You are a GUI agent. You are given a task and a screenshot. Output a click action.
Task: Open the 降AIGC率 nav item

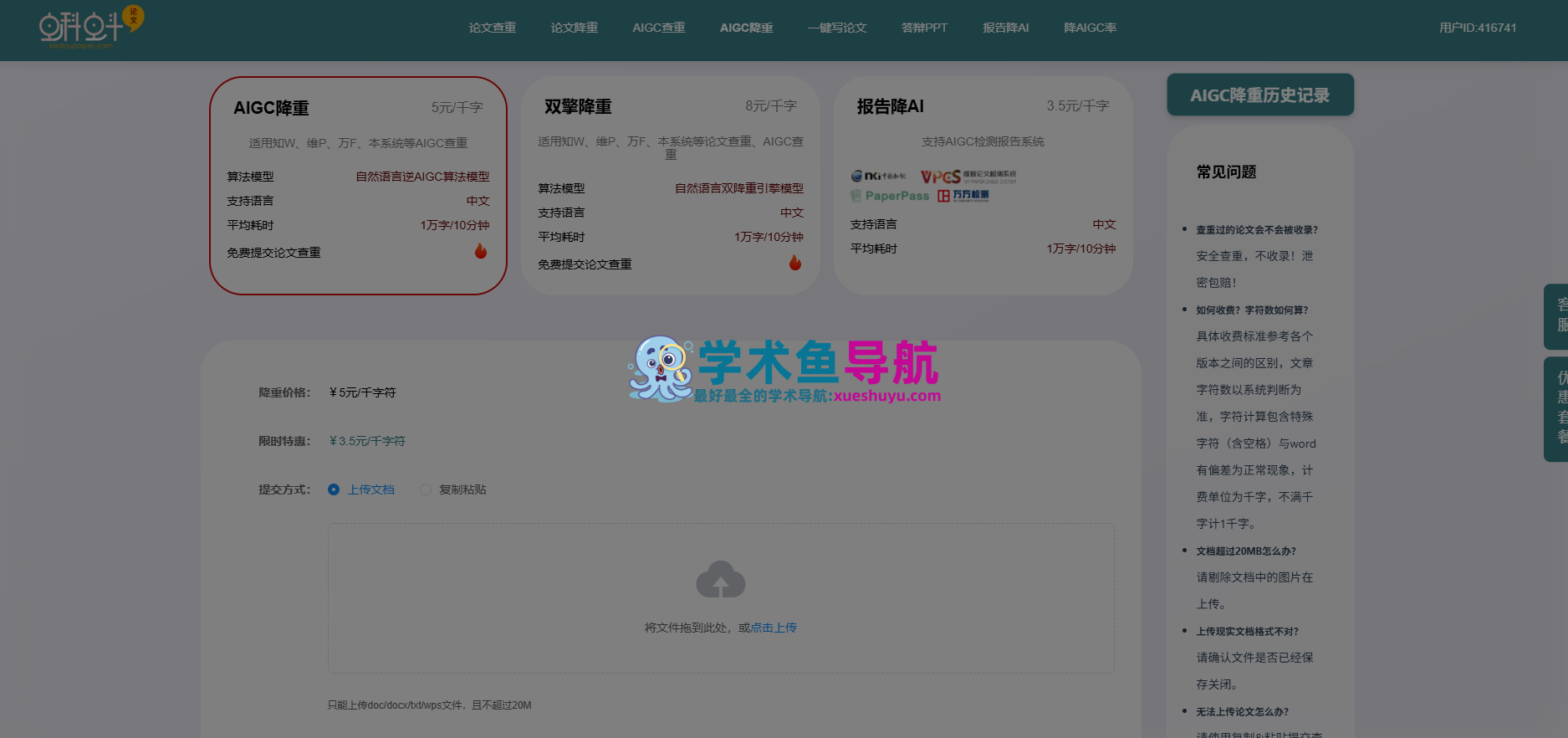[x=1090, y=28]
